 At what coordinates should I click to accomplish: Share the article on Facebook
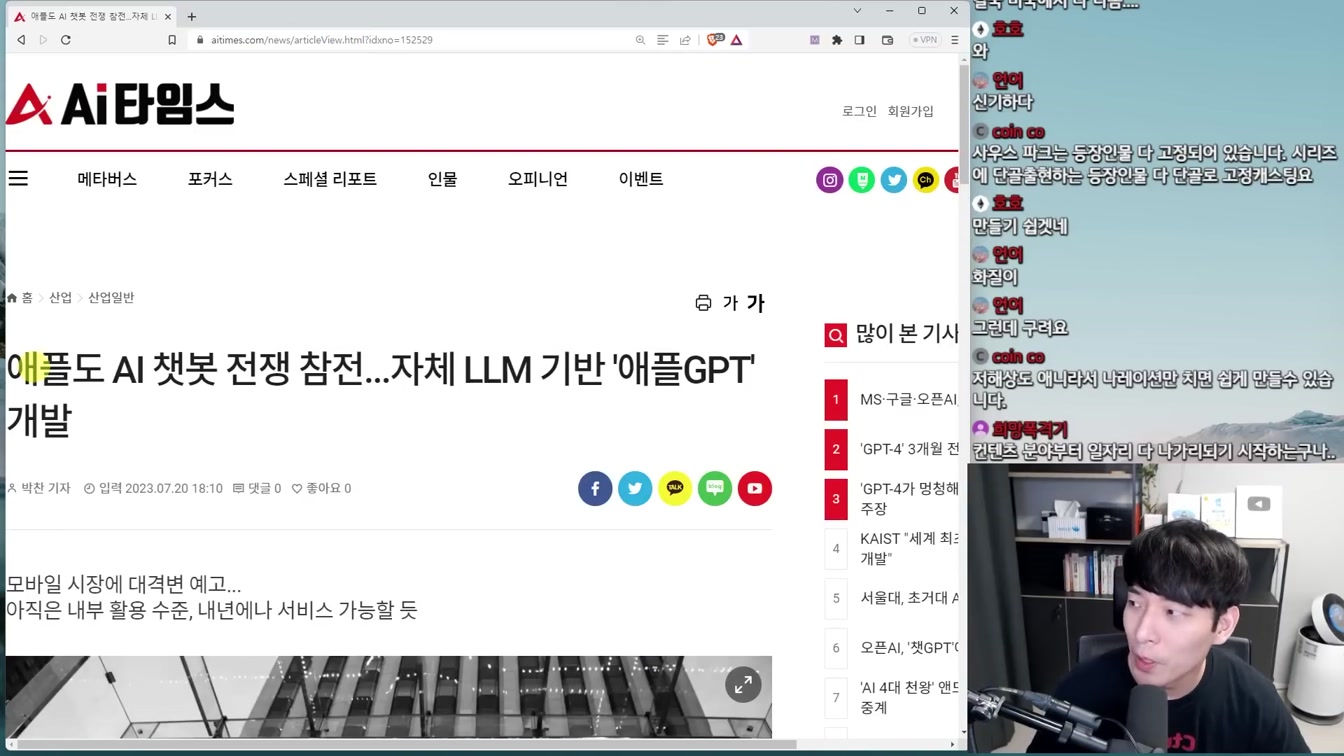coord(595,488)
